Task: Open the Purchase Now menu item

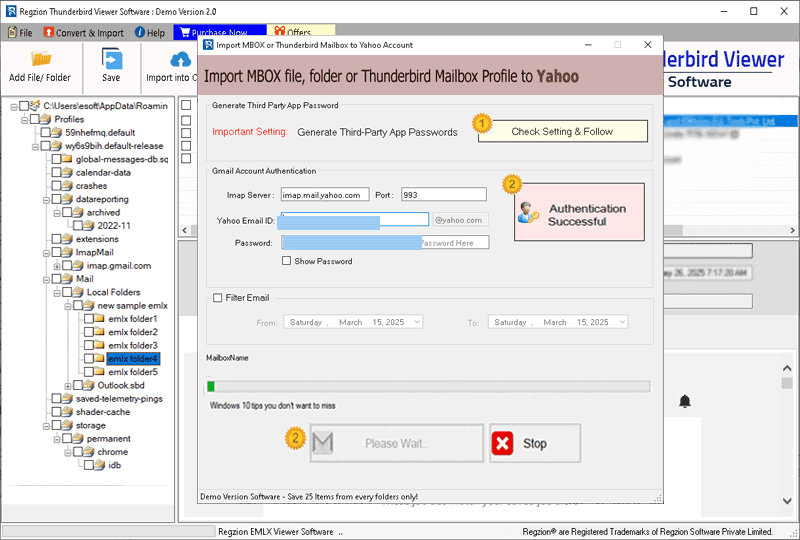Action: tap(219, 32)
